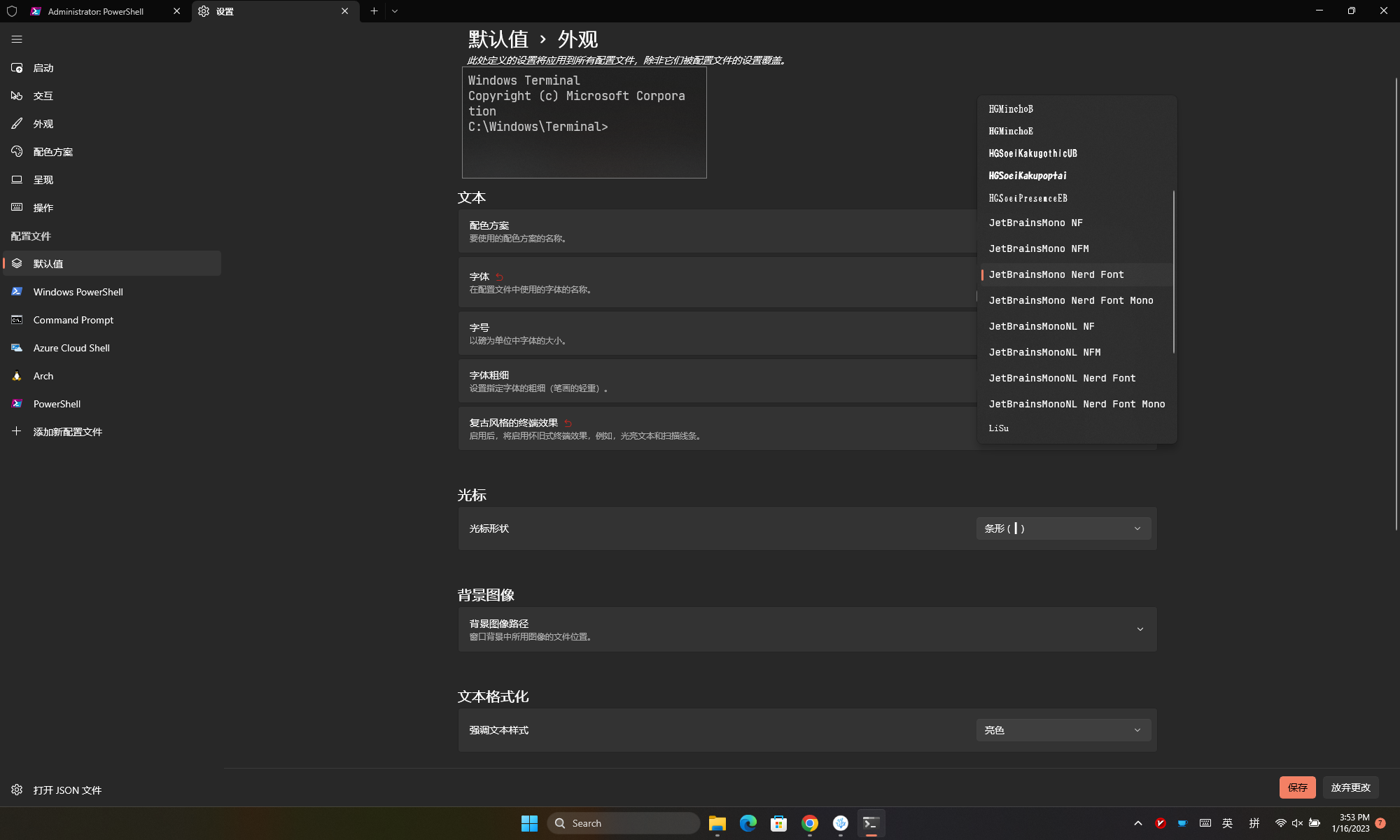Click the battery tray icon
The image size is (1400, 840).
pyautogui.click(x=1315, y=823)
